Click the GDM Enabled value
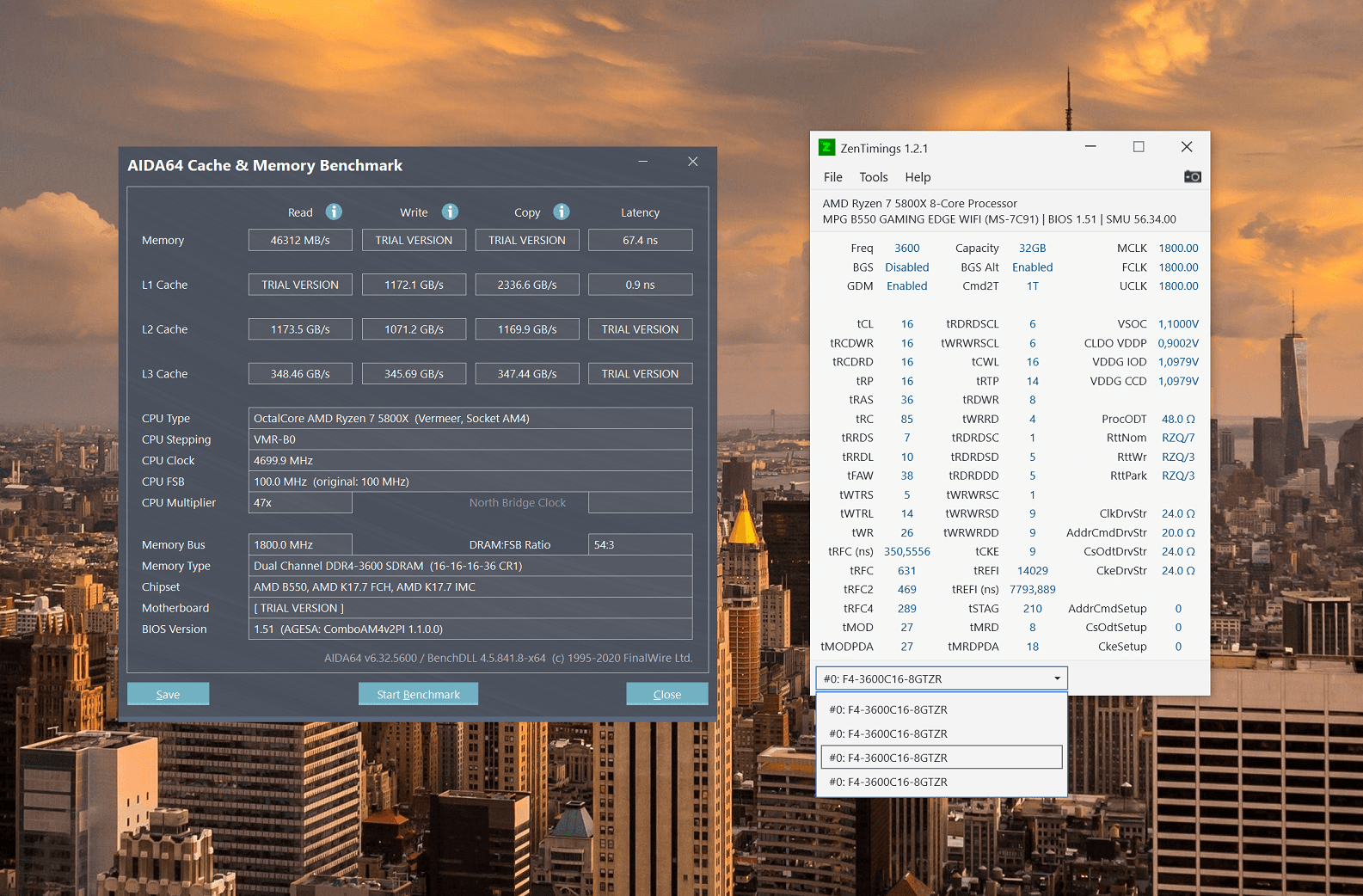Image resolution: width=1363 pixels, height=896 pixels. 907,286
